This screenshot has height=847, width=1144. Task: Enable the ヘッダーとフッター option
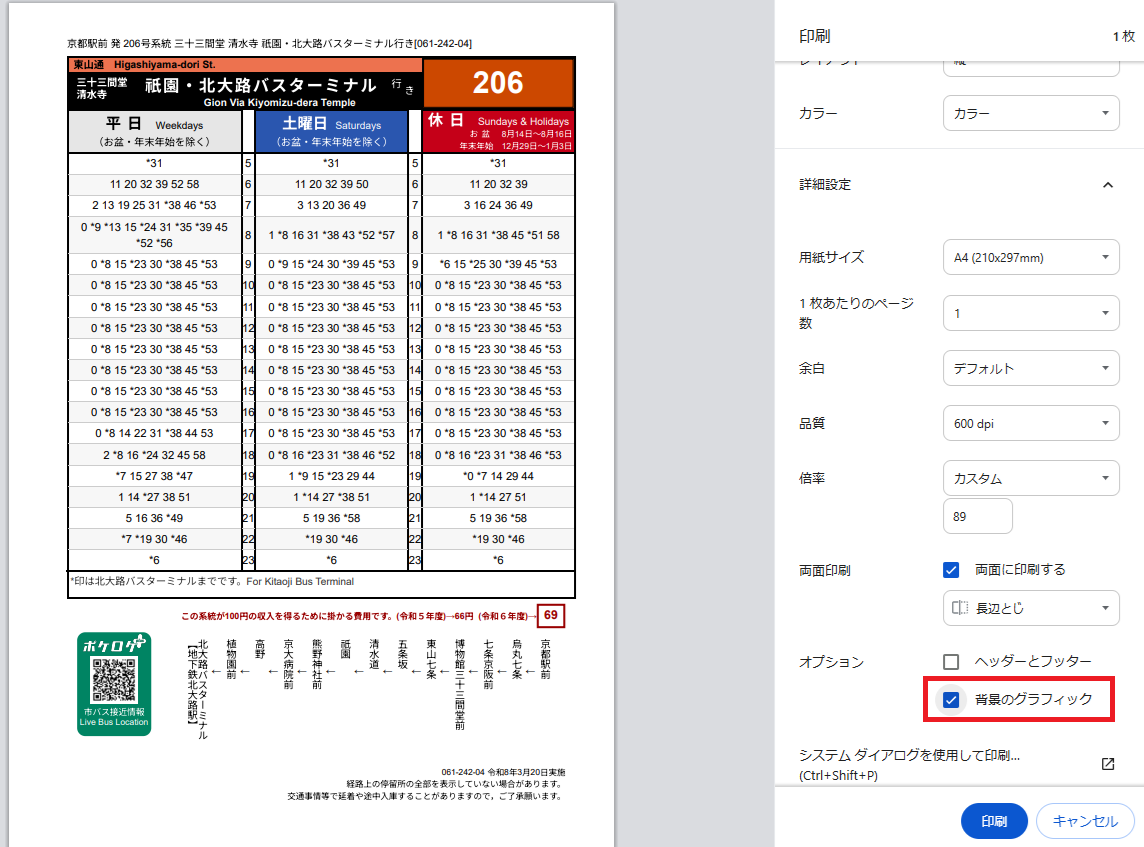pos(950,661)
